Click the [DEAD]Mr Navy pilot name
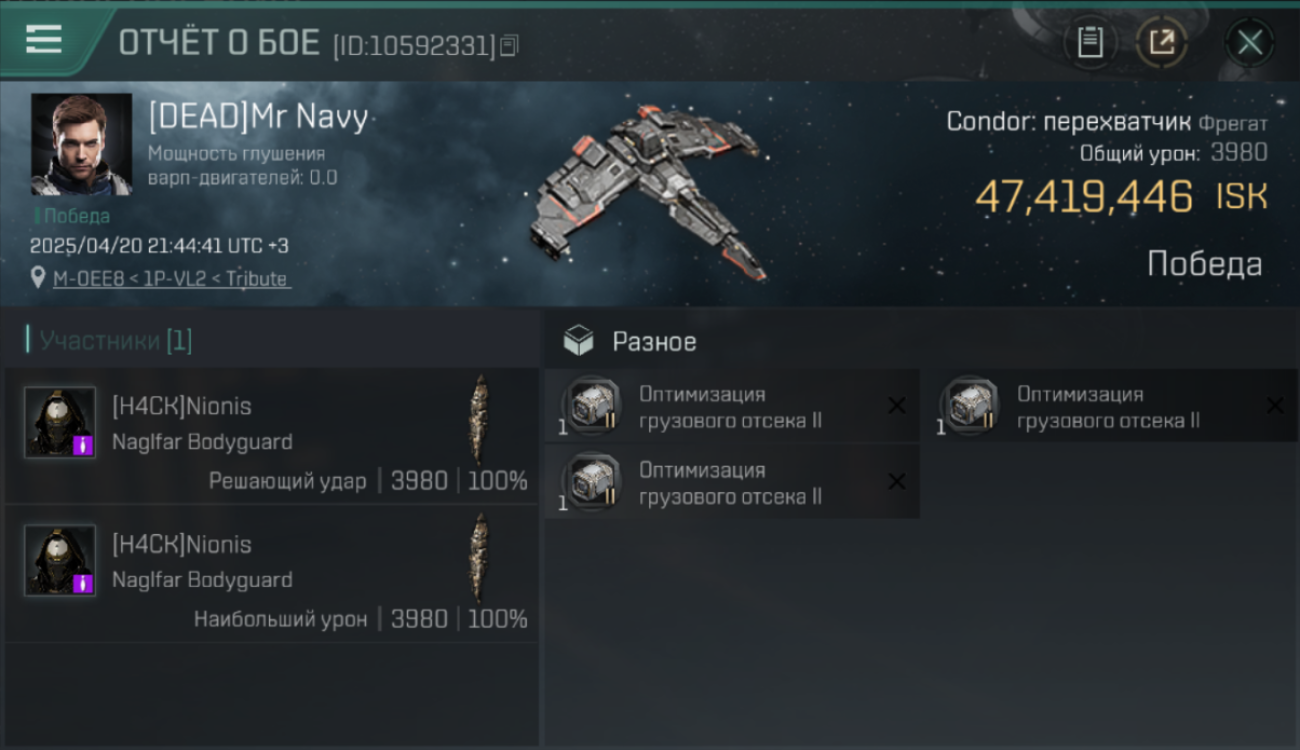Image resolution: width=1300 pixels, height=750 pixels. click(258, 117)
